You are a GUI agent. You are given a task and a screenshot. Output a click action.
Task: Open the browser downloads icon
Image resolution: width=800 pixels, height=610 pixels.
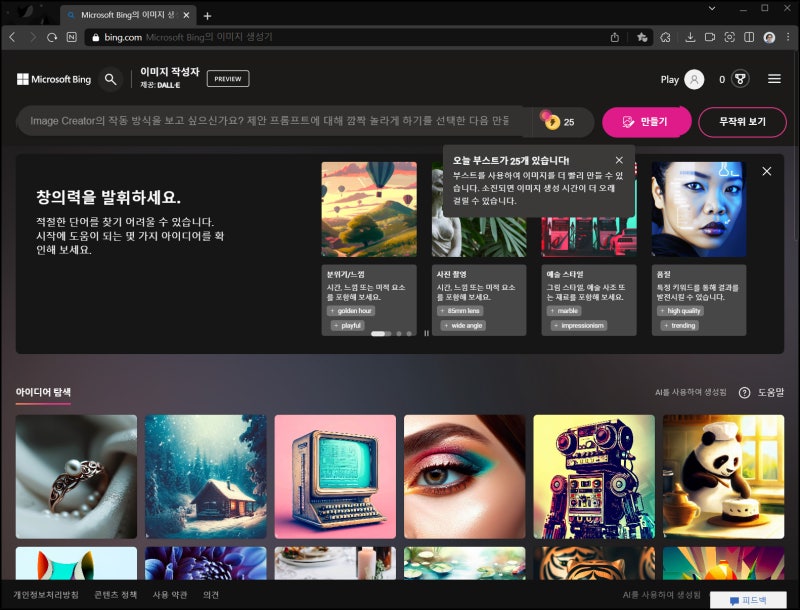tap(690, 37)
